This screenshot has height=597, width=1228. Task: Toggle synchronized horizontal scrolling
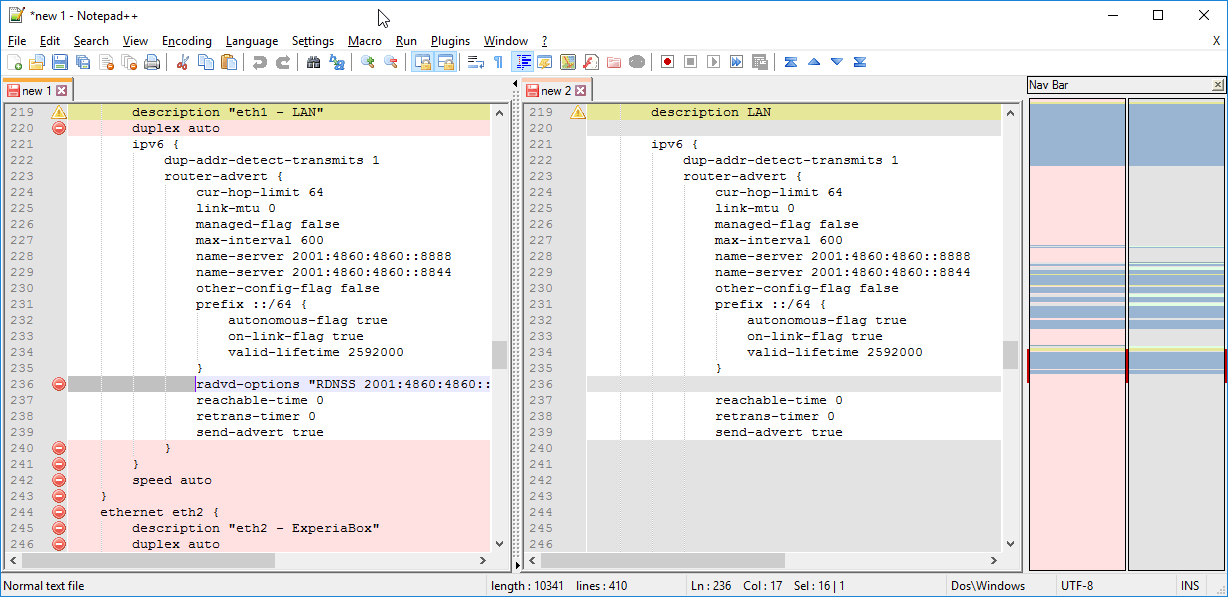pyautogui.click(x=445, y=62)
